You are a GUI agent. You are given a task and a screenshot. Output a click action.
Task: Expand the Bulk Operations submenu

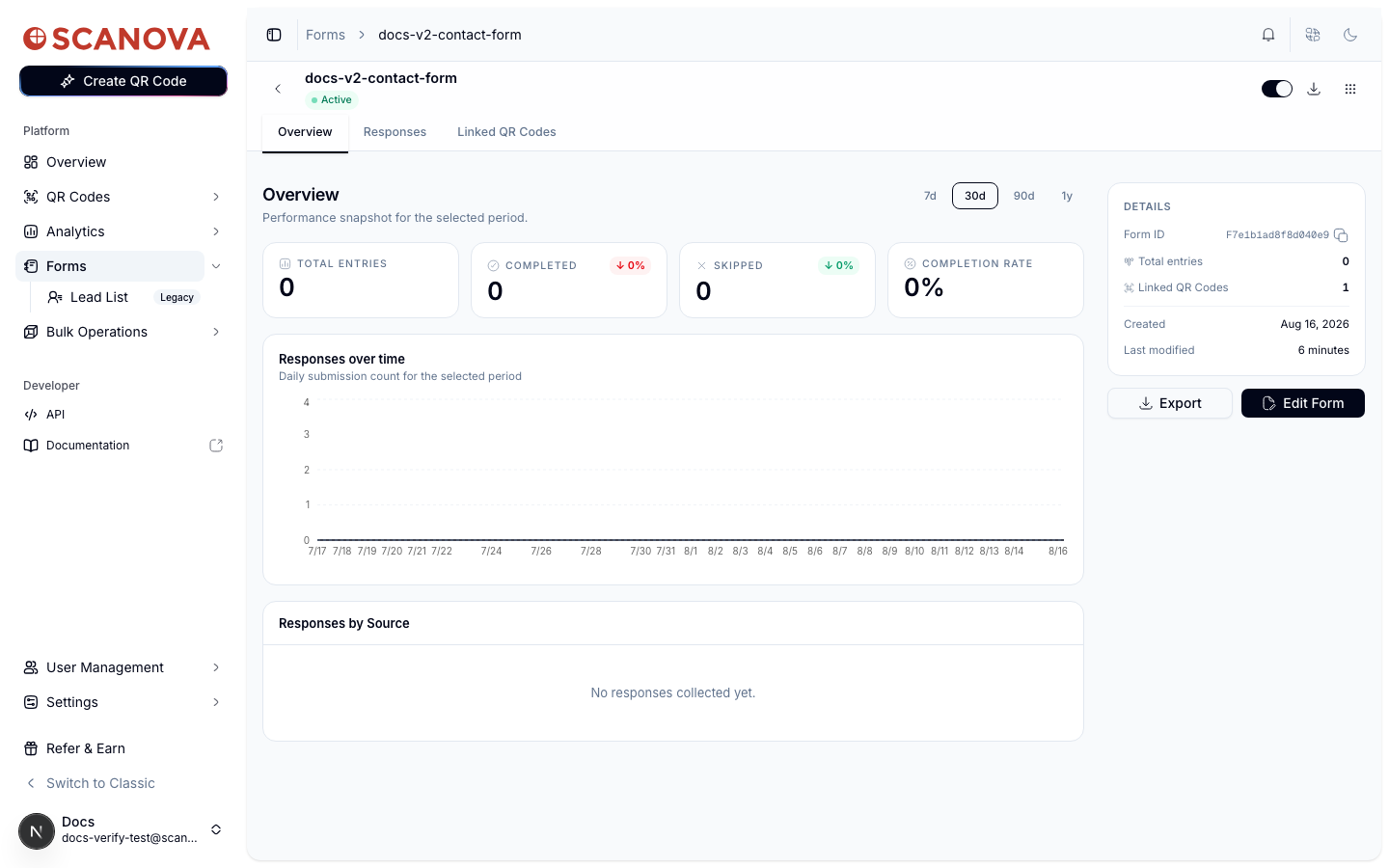[216, 332]
